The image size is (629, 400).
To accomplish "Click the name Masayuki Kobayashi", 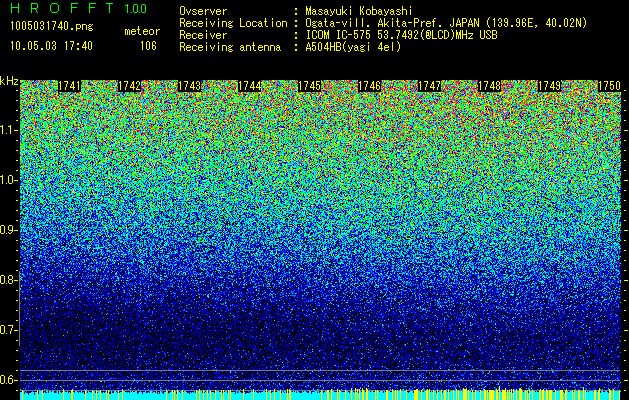I will (359, 11).
